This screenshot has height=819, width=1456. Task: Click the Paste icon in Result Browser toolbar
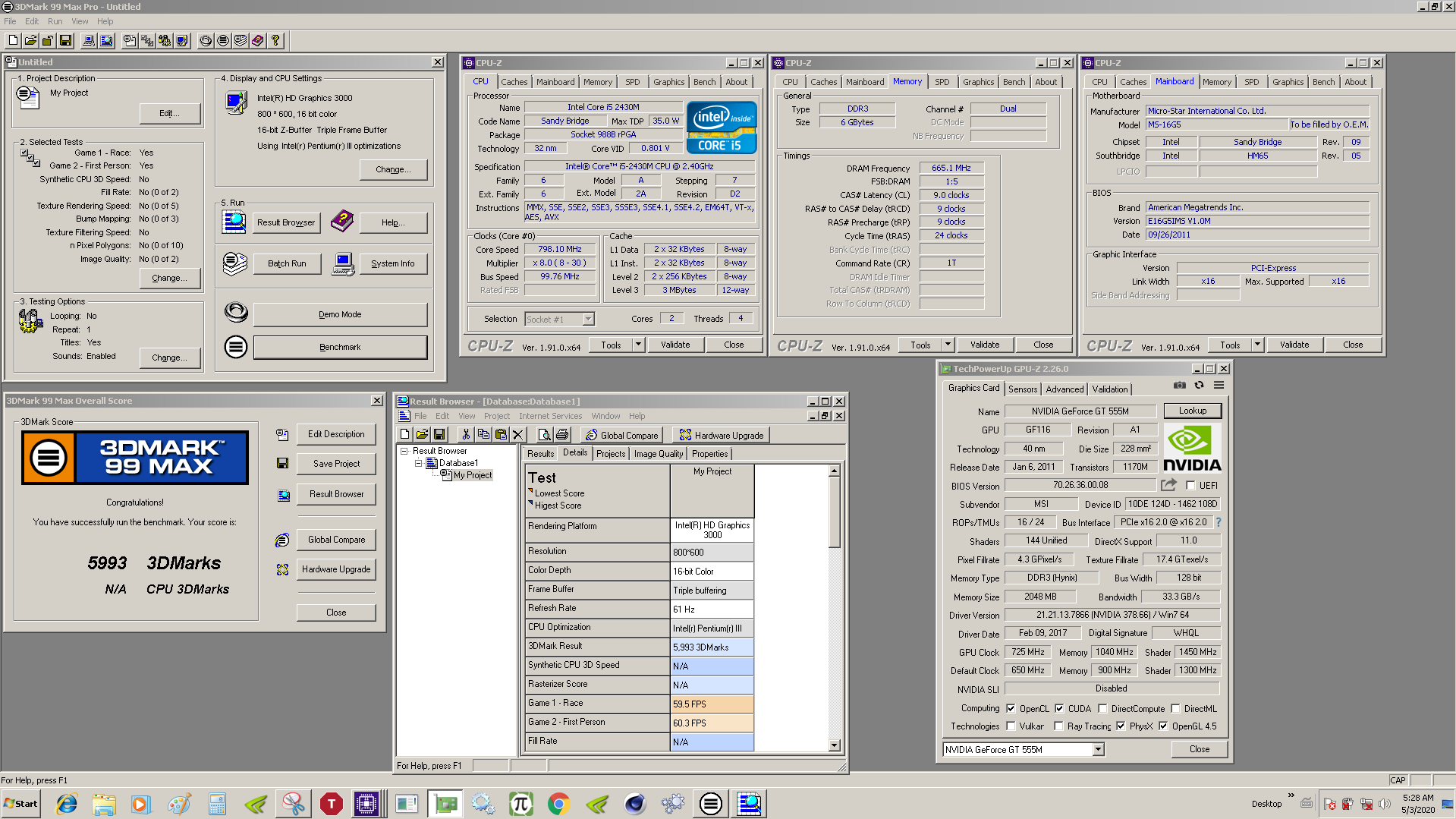pos(501,434)
